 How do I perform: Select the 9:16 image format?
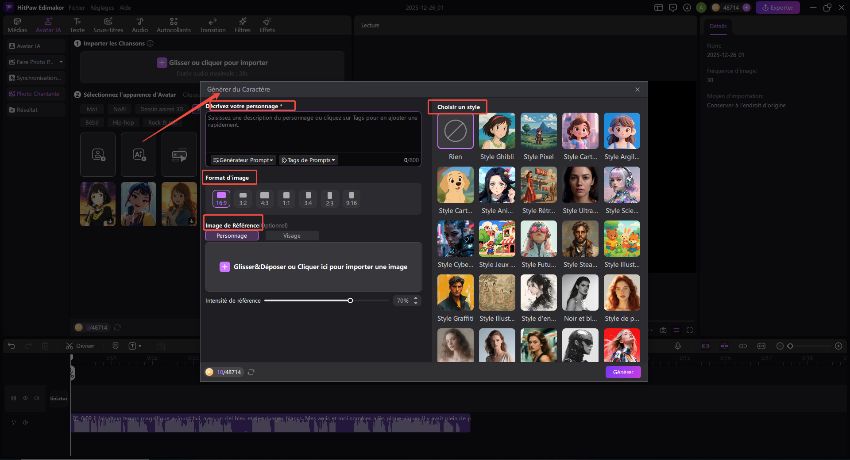[x=351, y=198]
